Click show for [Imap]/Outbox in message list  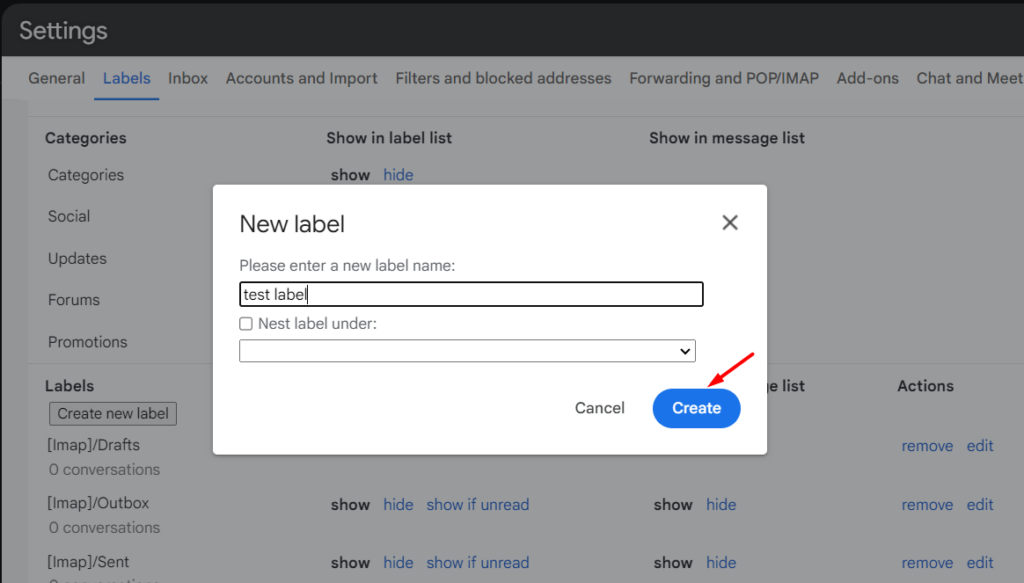[x=673, y=505]
